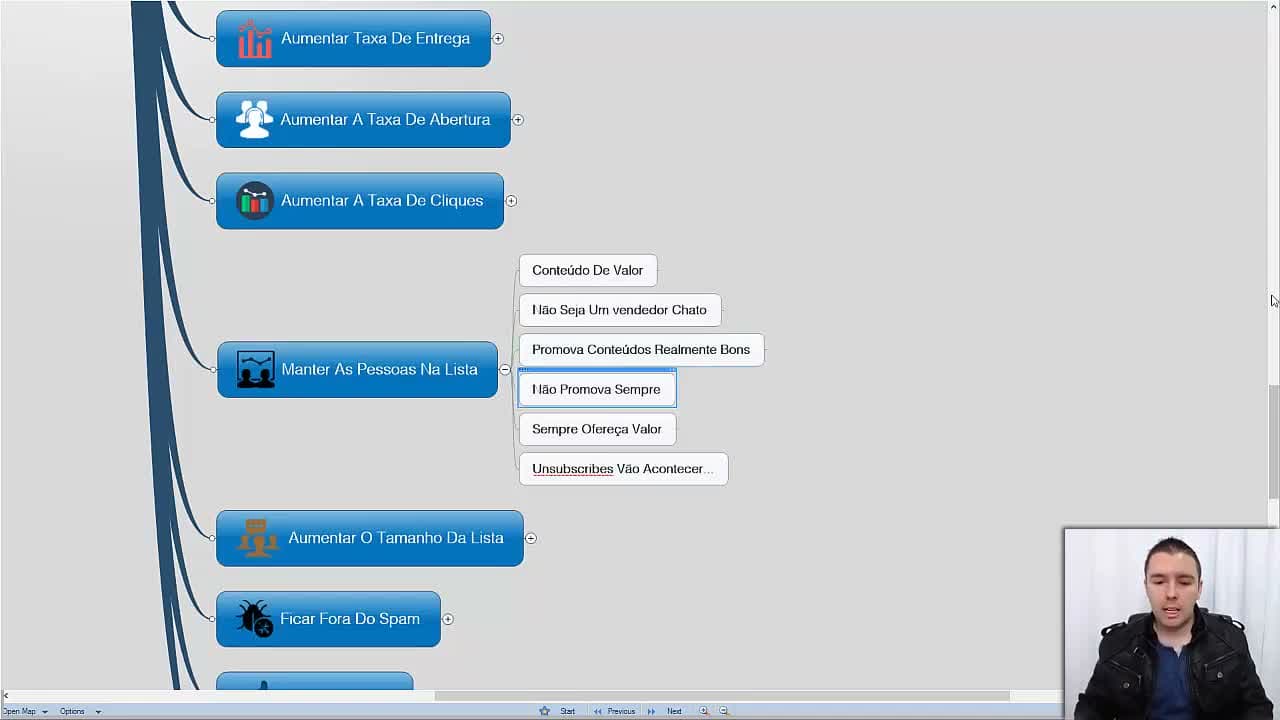Click the rewind arrows icon before Previous
Image resolution: width=1280 pixels, height=720 pixels.
coord(598,711)
